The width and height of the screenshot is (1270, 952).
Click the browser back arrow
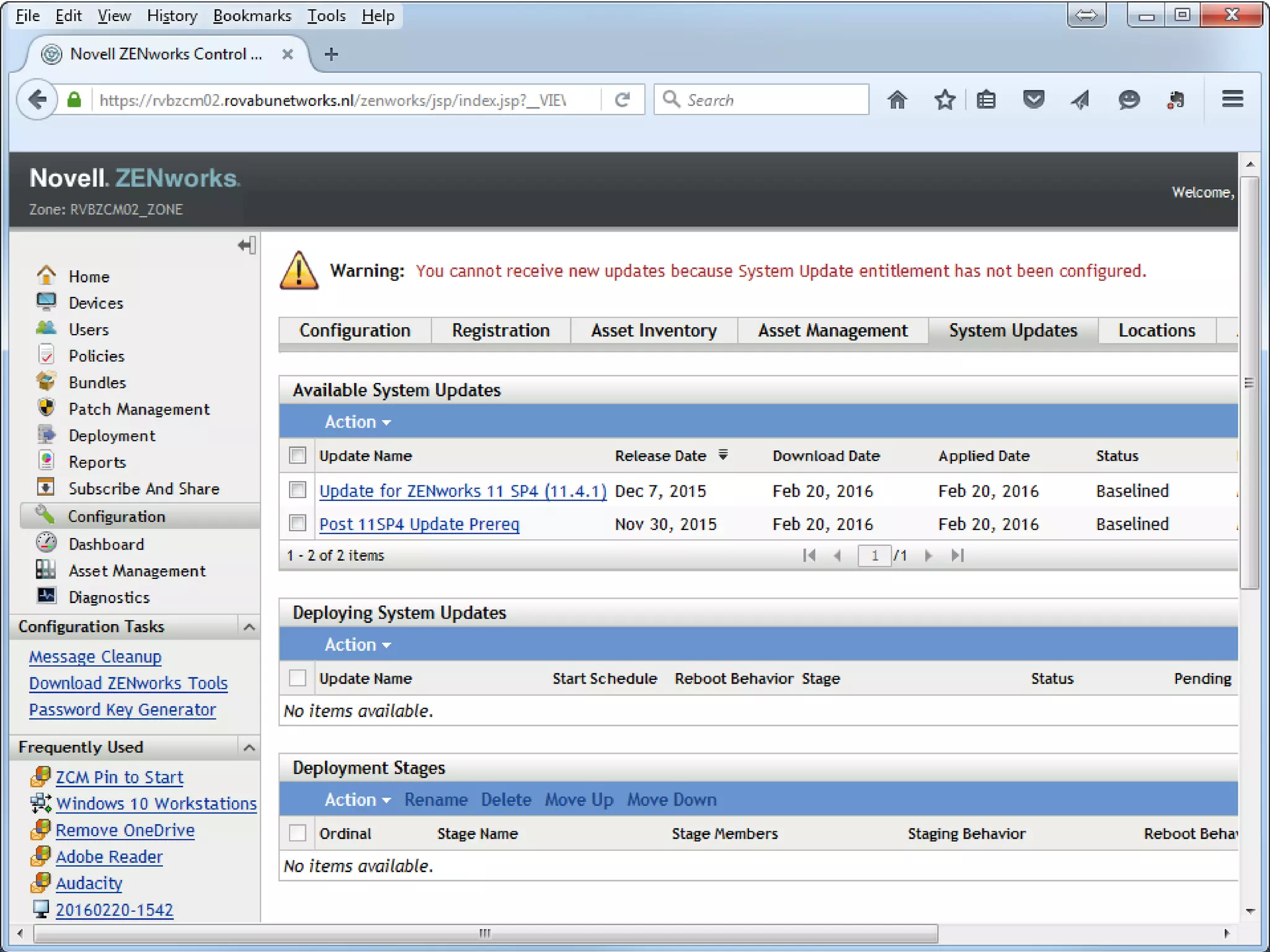[x=37, y=99]
